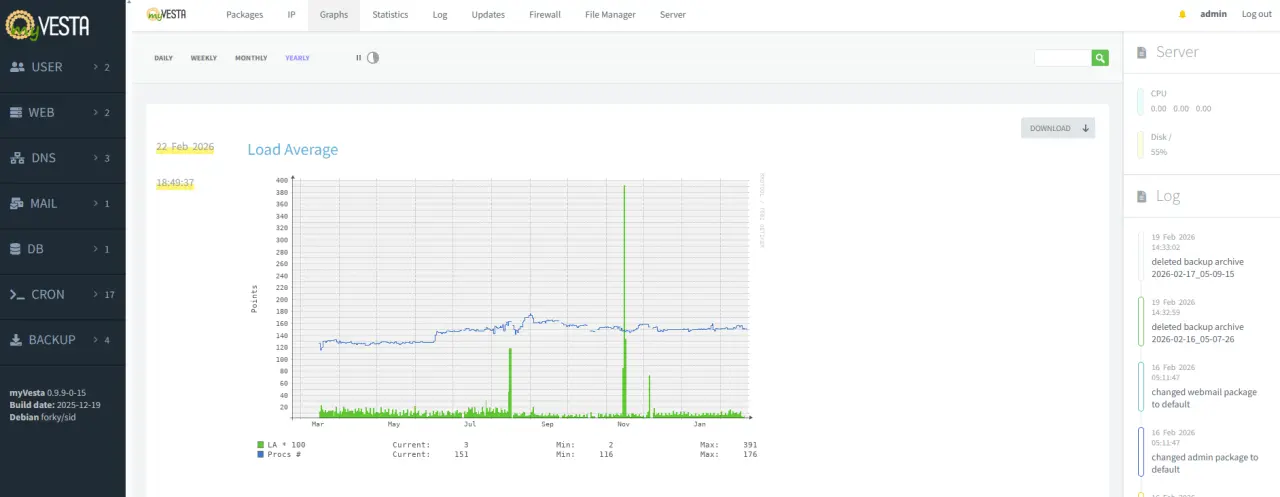
Task: Open the DB database icon
Action: [x=16, y=249]
